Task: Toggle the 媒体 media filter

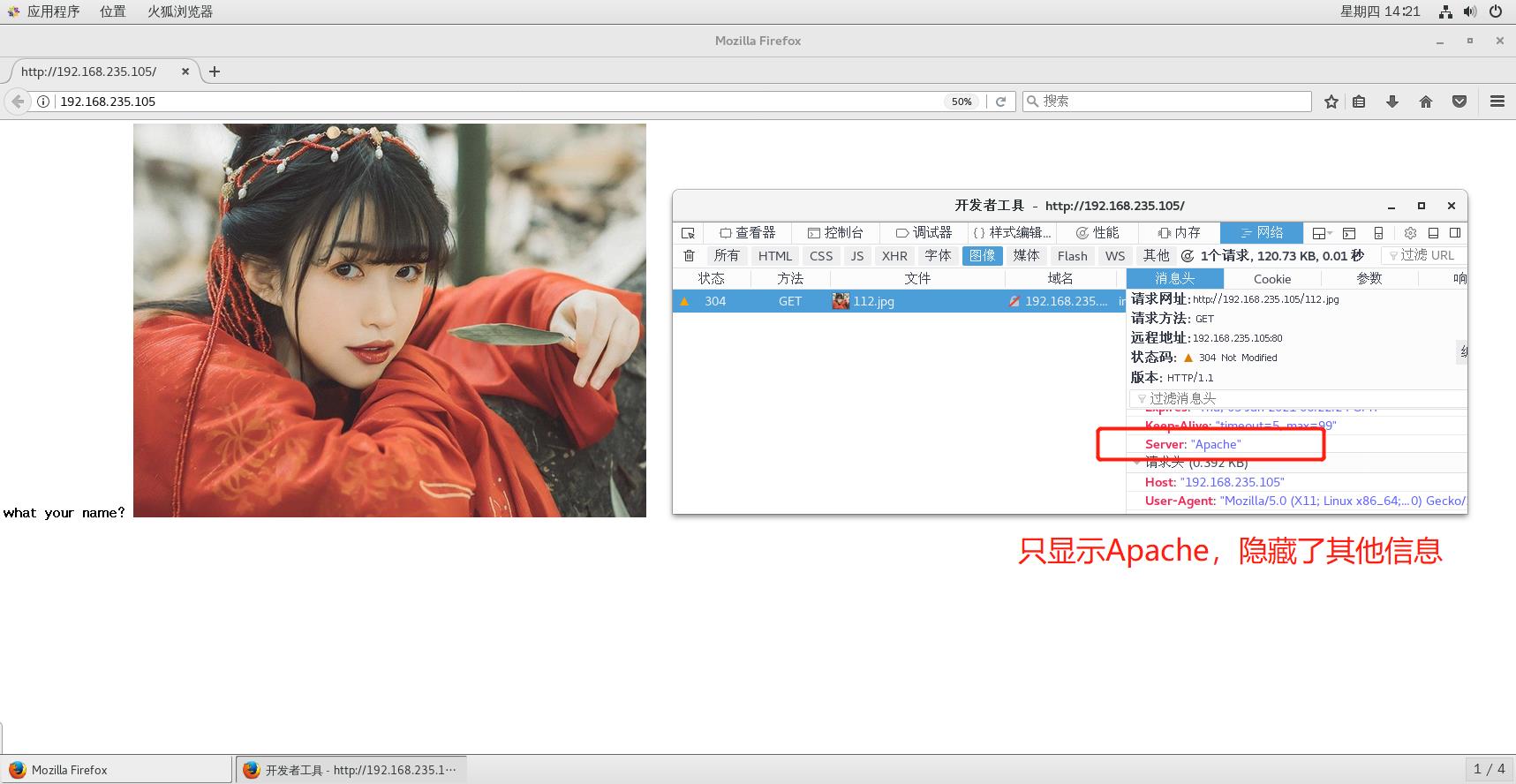Action: [1026, 256]
